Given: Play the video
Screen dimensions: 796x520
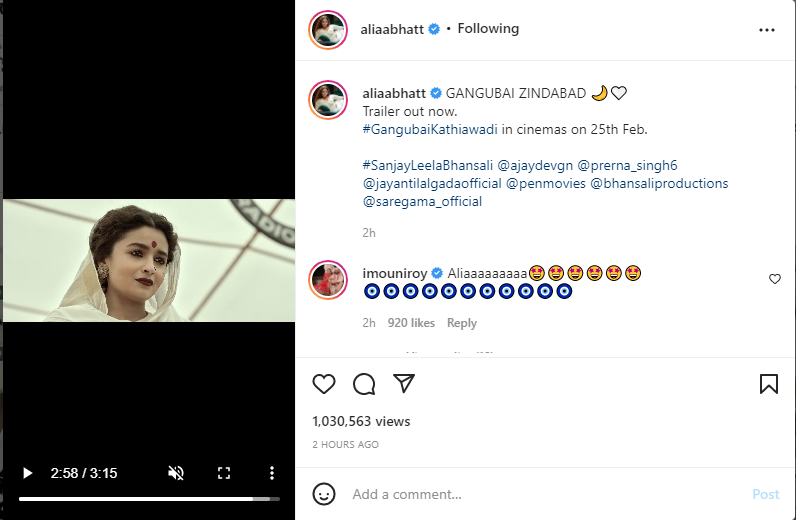Looking at the screenshot, I should click(x=28, y=473).
